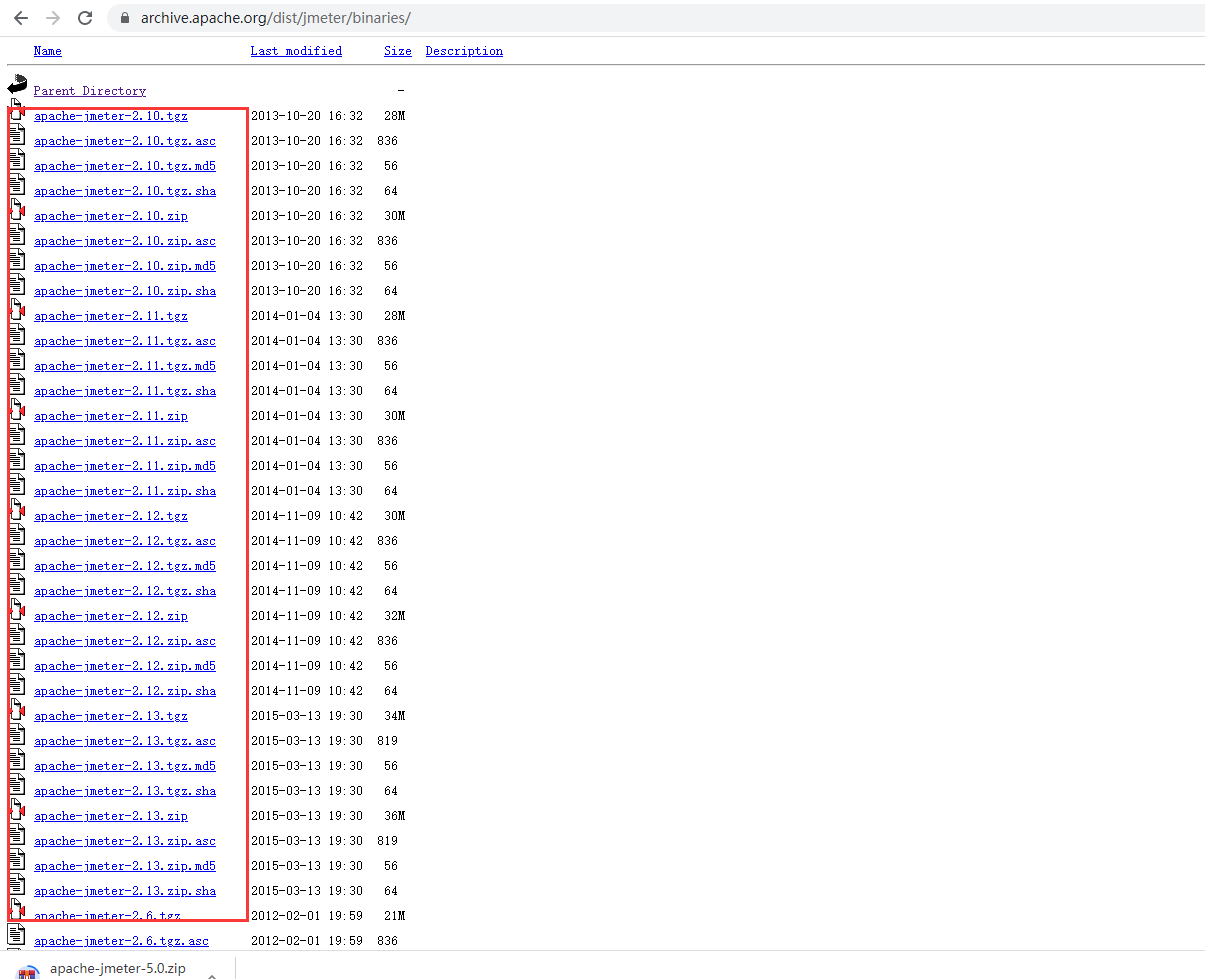
Task: Click the 28M size of apache-jmeter-2.10.tgz
Action: click(394, 116)
